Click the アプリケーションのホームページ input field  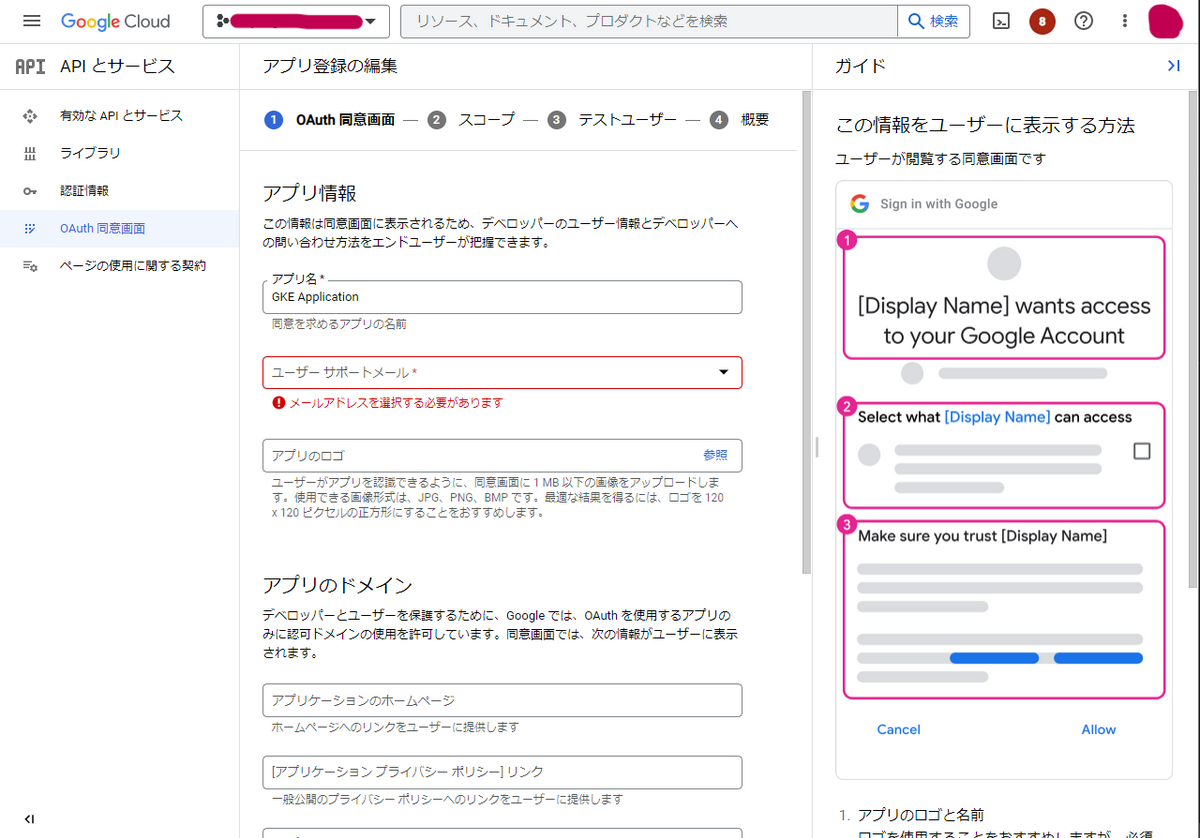502,700
